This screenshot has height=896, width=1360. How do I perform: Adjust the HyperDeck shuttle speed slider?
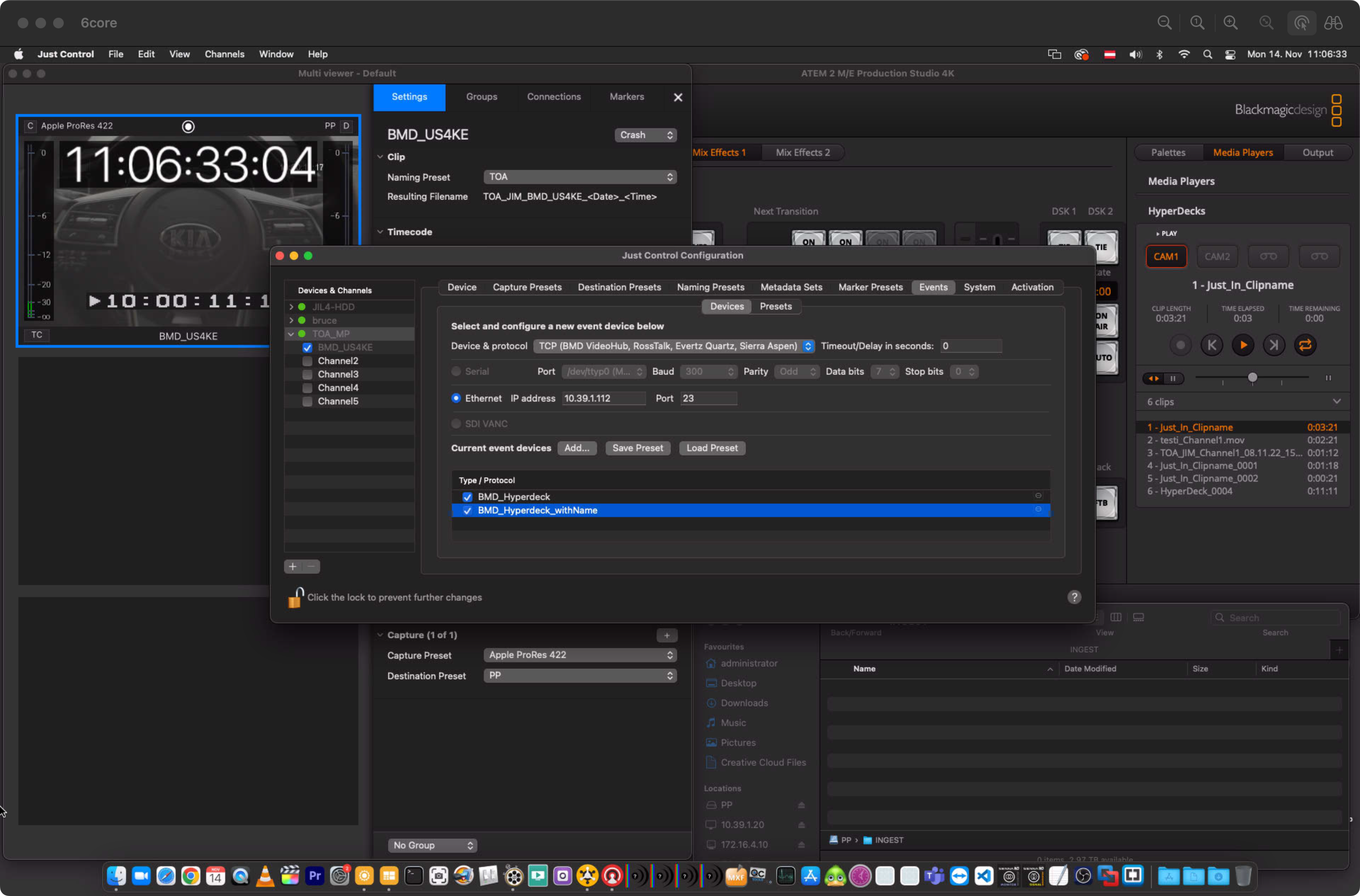pyautogui.click(x=1252, y=378)
